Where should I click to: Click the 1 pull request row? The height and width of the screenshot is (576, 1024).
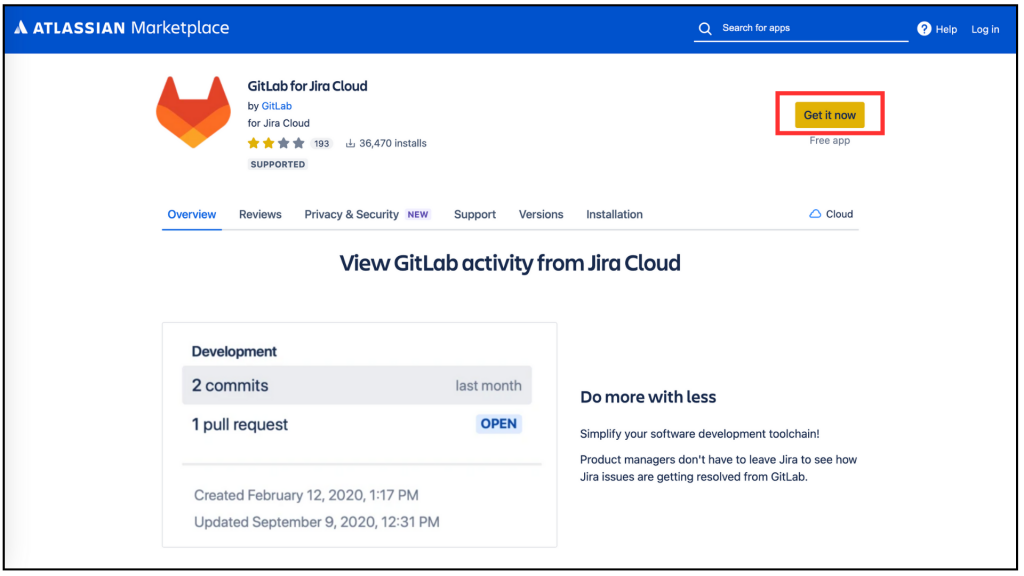(357, 424)
